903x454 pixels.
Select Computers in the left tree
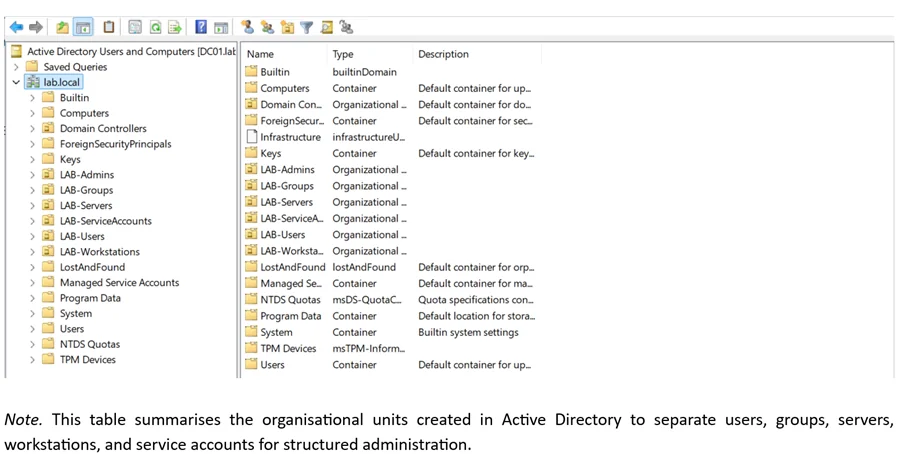pyautogui.click(x=84, y=113)
